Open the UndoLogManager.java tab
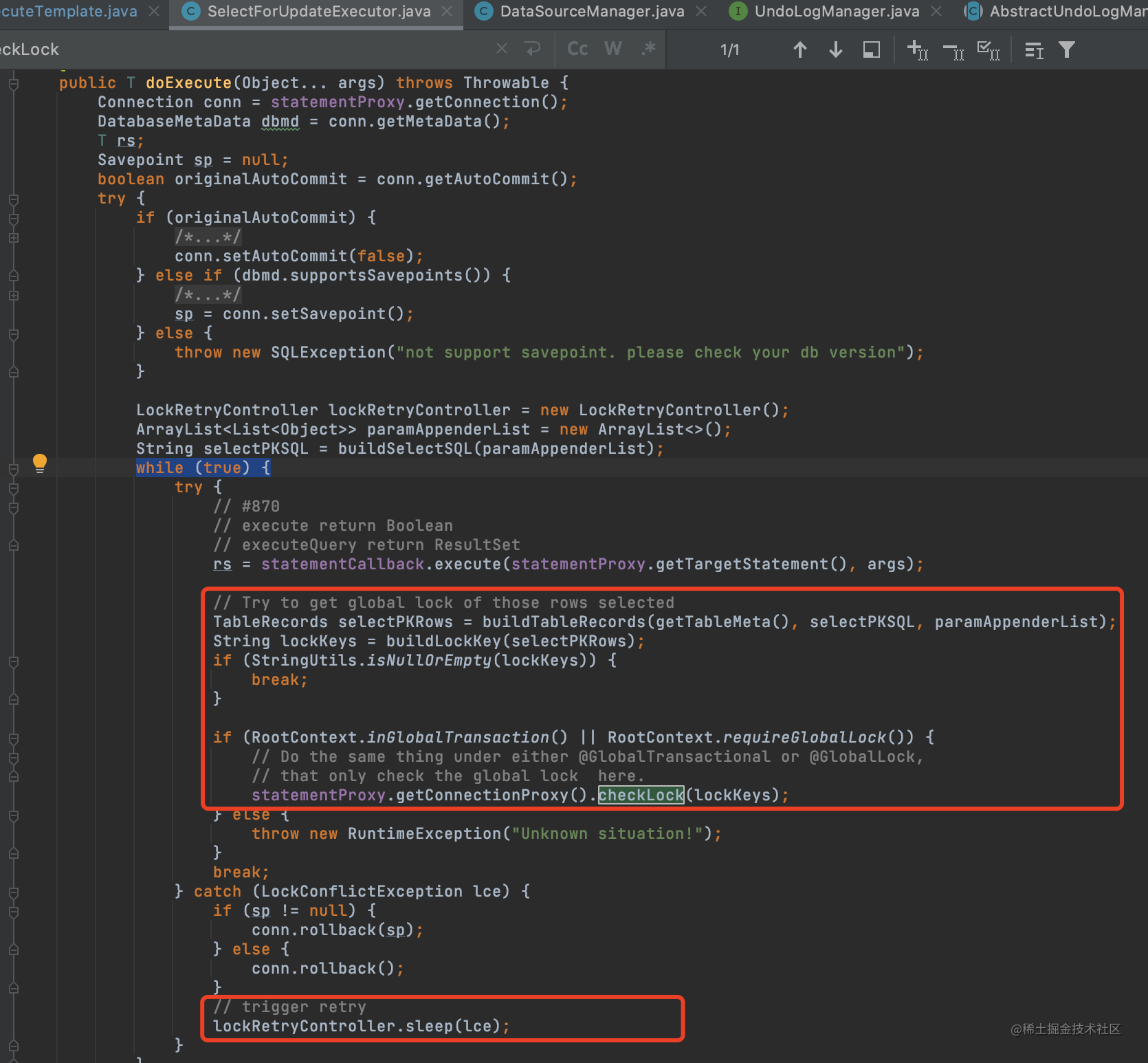The image size is (1148, 1063). pos(837,11)
